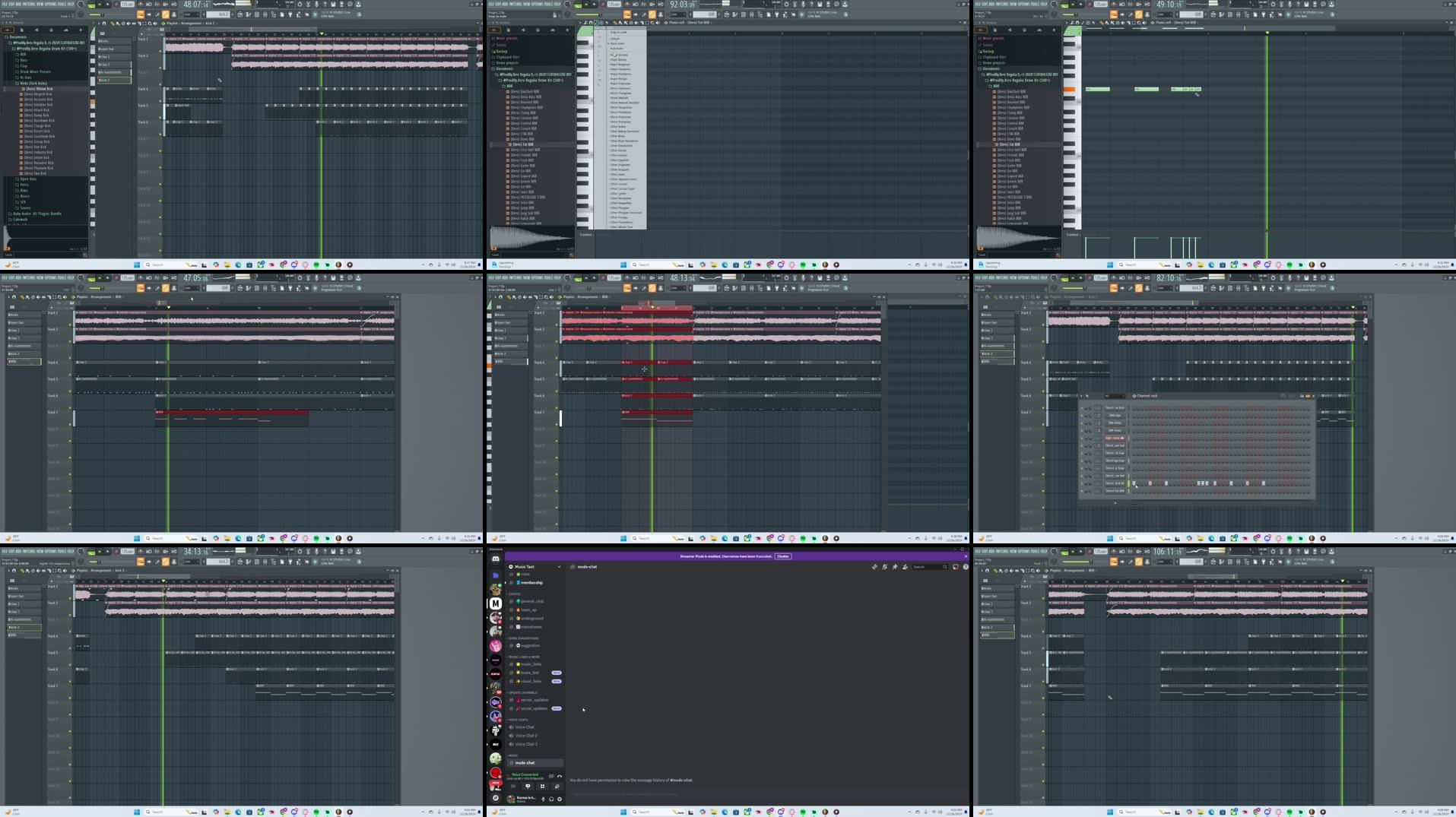
Task: Open the server_updates channel in Discord
Action: tap(535, 700)
